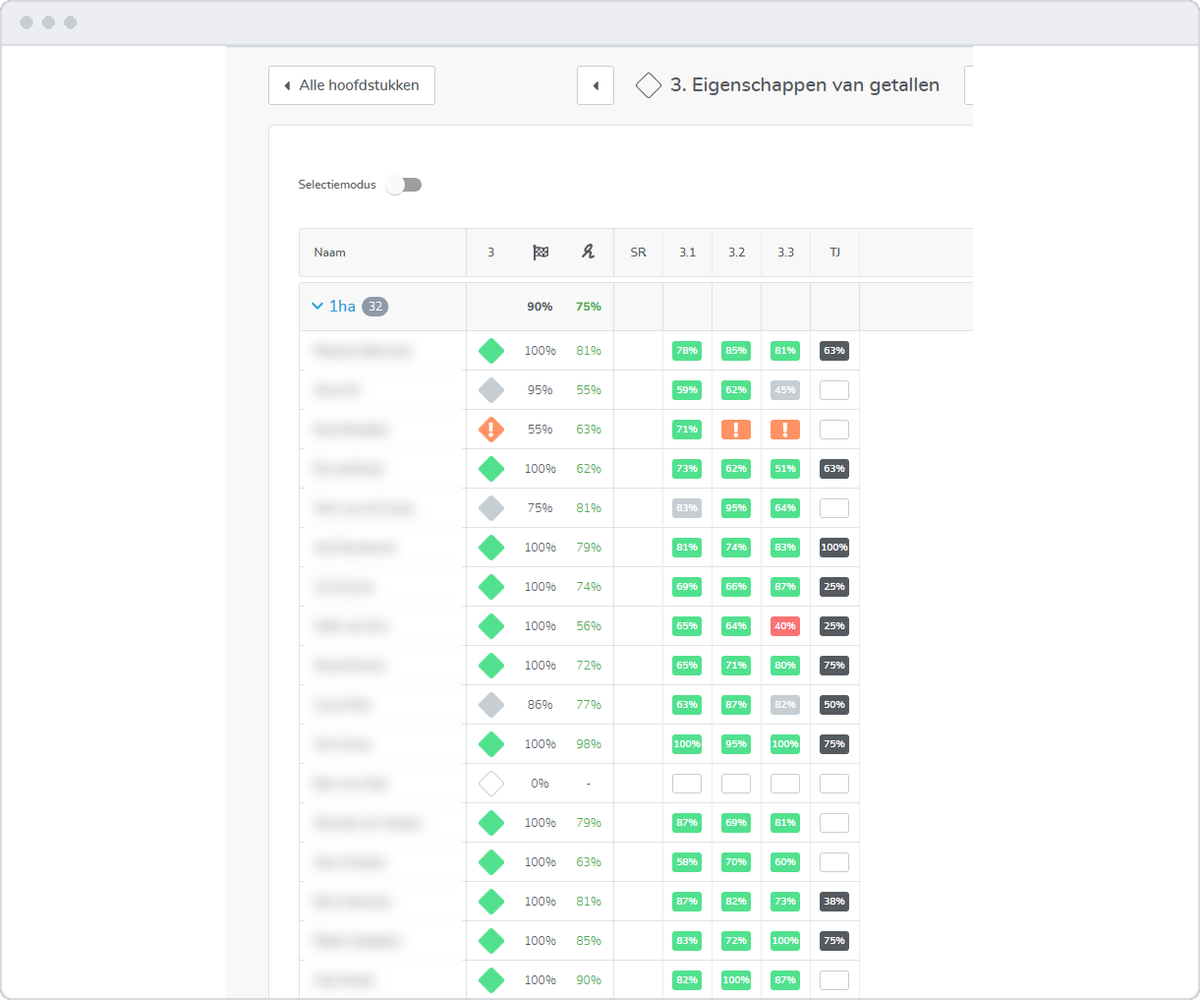Go back to Alle hoofdstukken
Viewport: 1200px width, 1000px height.
pyautogui.click(x=352, y=85)
